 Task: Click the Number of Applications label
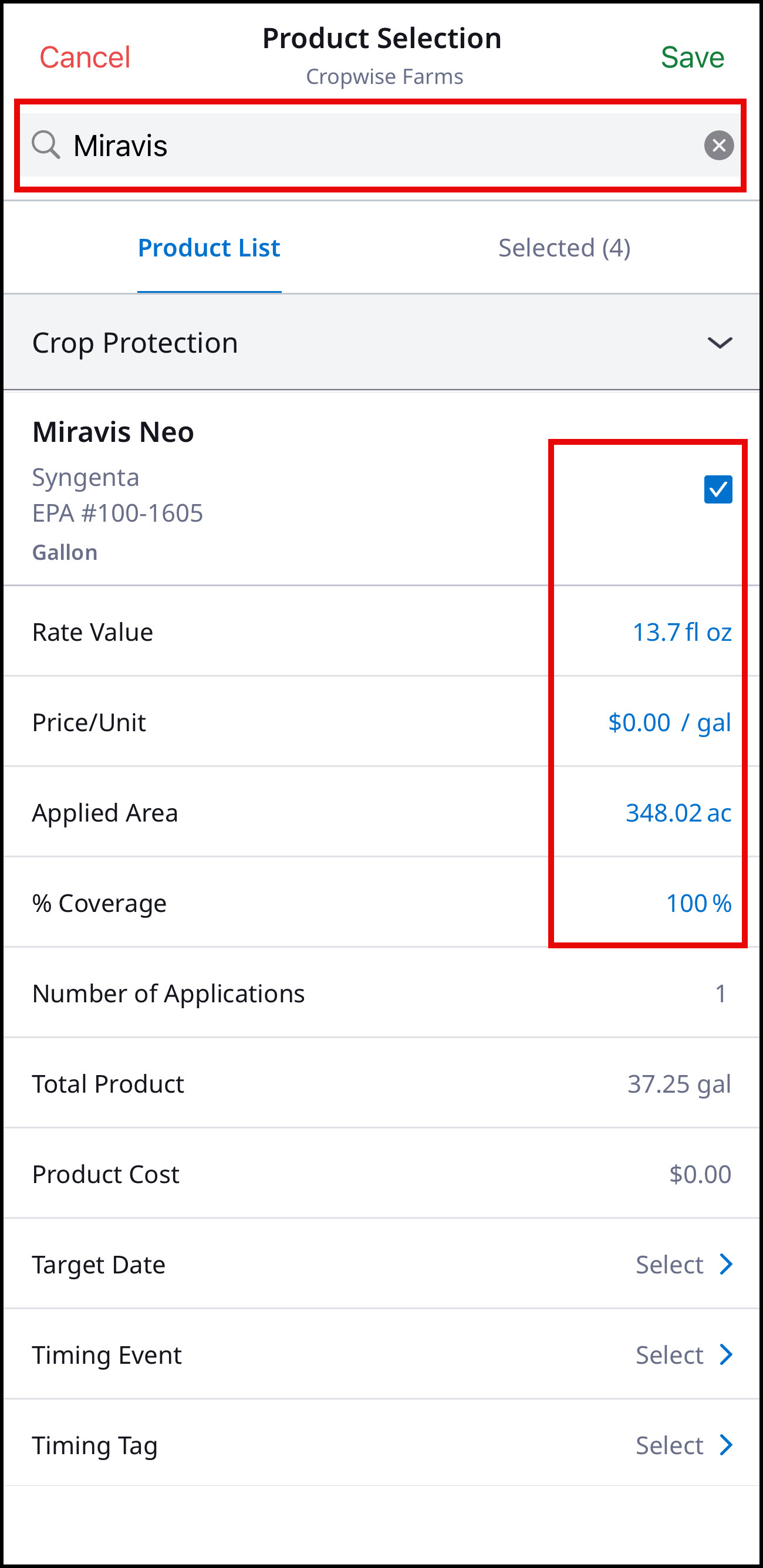pyautogui.click(x=168, y=994)
